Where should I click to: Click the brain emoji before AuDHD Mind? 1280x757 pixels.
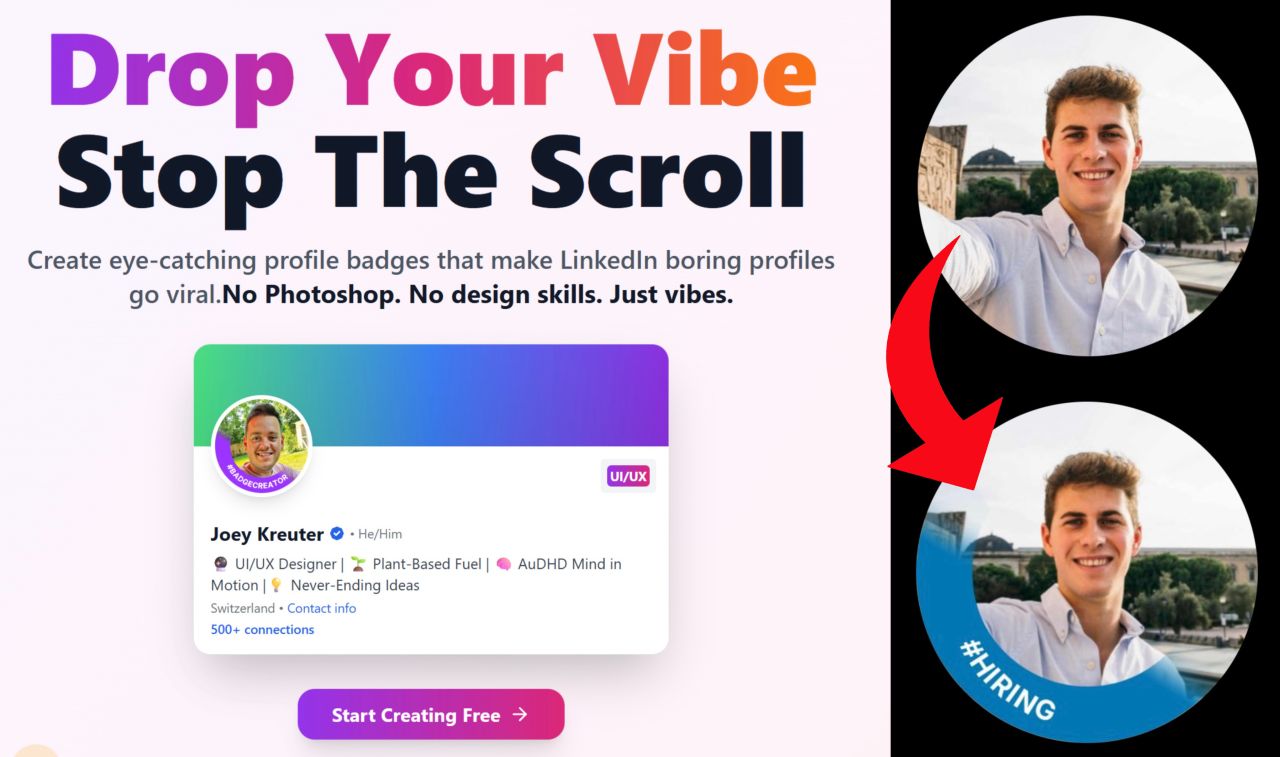[x=504, y=564]
